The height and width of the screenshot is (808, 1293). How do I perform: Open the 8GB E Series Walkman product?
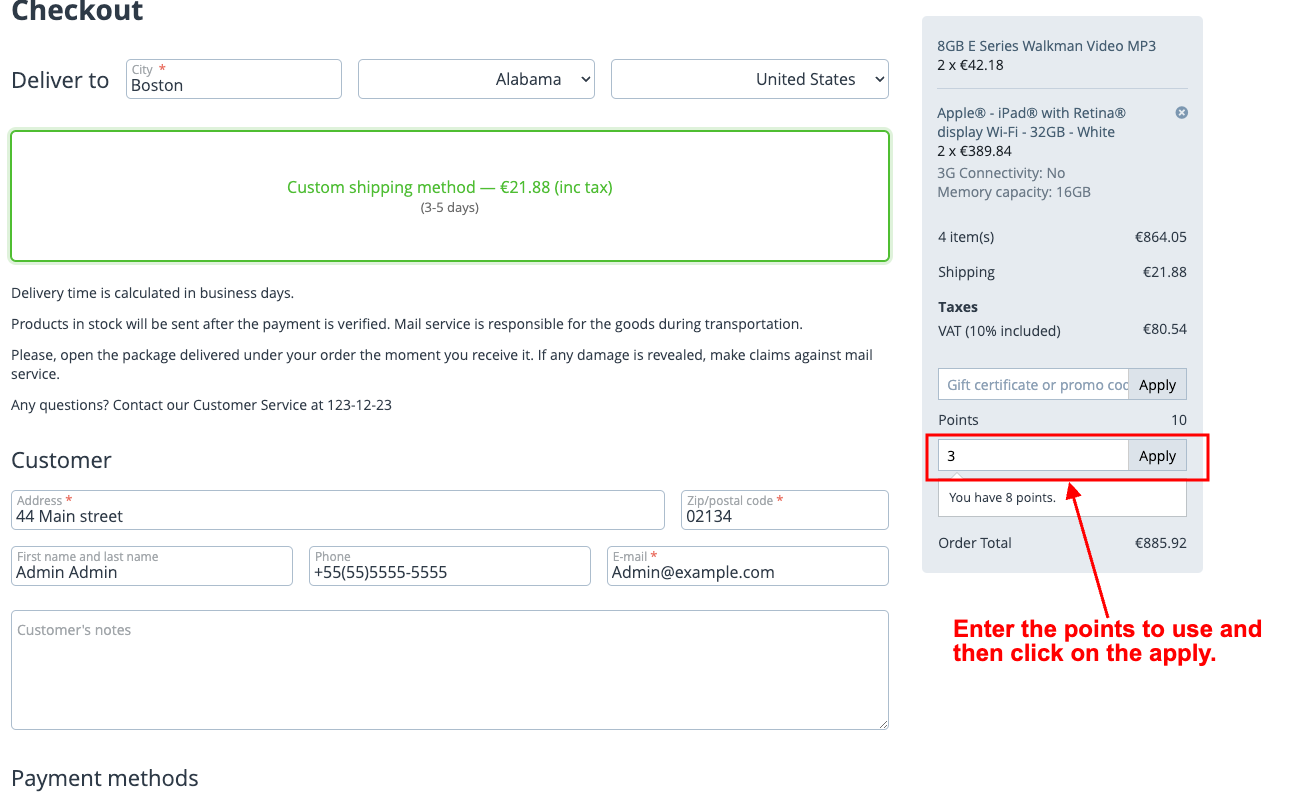[1046, 46]
